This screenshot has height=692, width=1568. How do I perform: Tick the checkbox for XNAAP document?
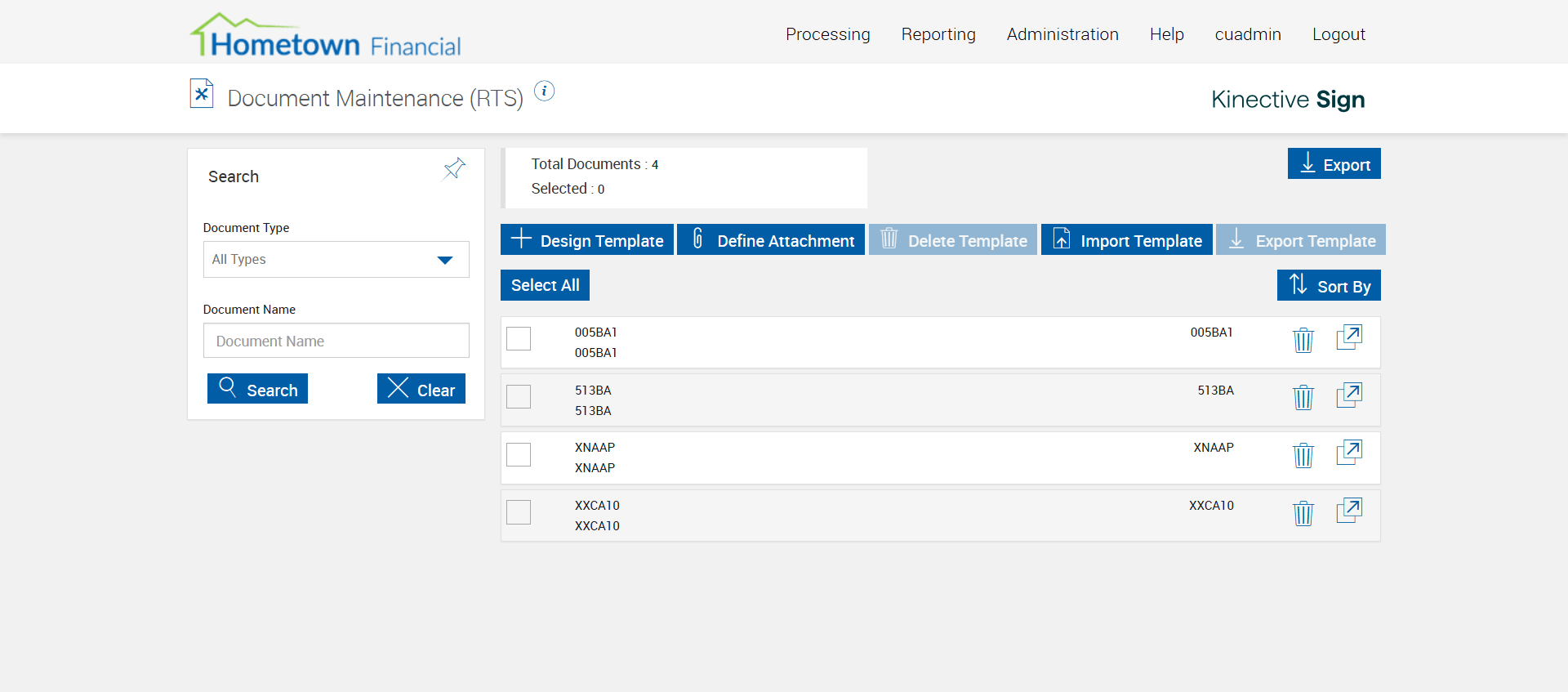(519, 454)
